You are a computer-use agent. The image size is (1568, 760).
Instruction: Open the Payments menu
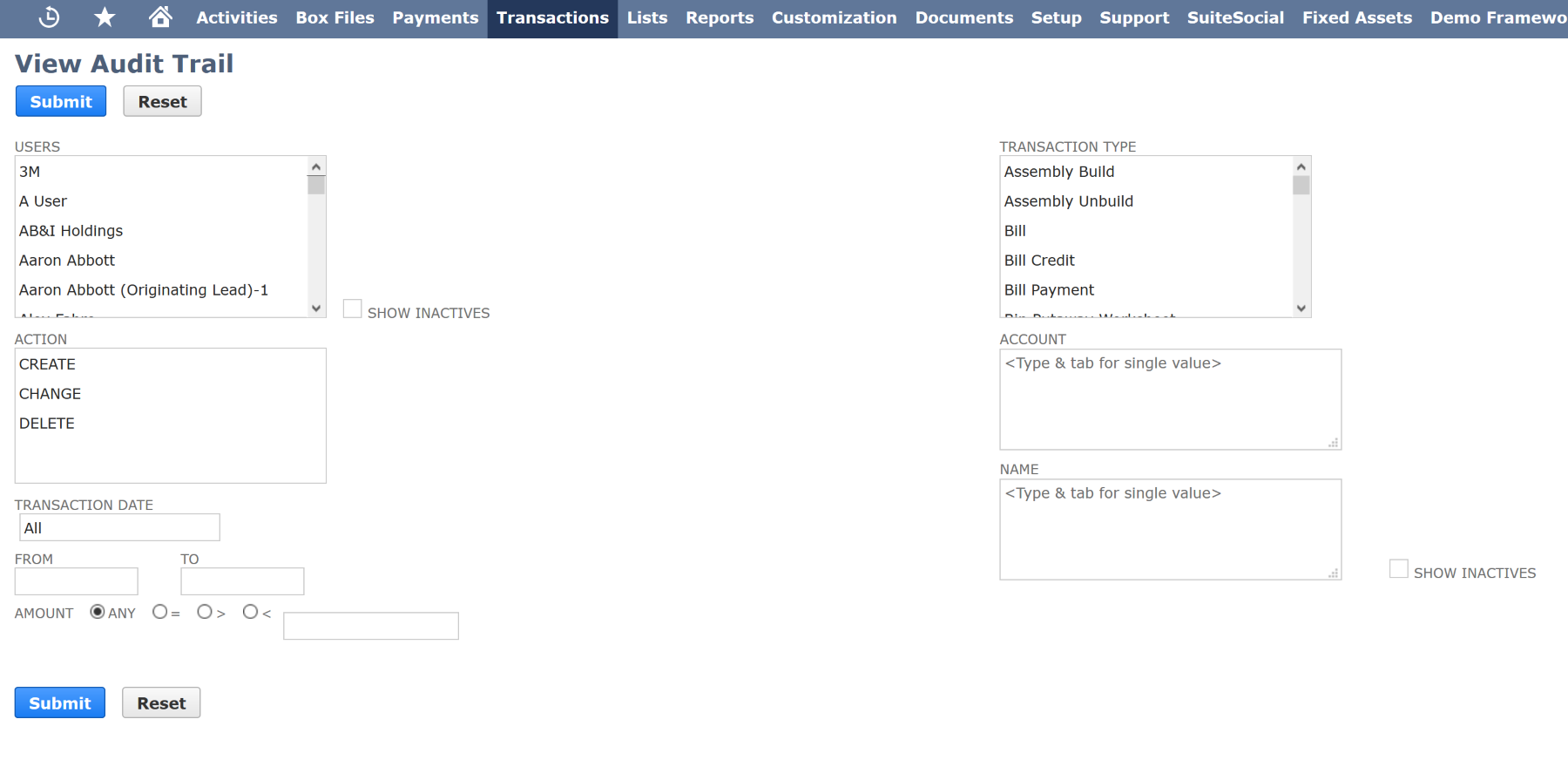pos(436,17)
